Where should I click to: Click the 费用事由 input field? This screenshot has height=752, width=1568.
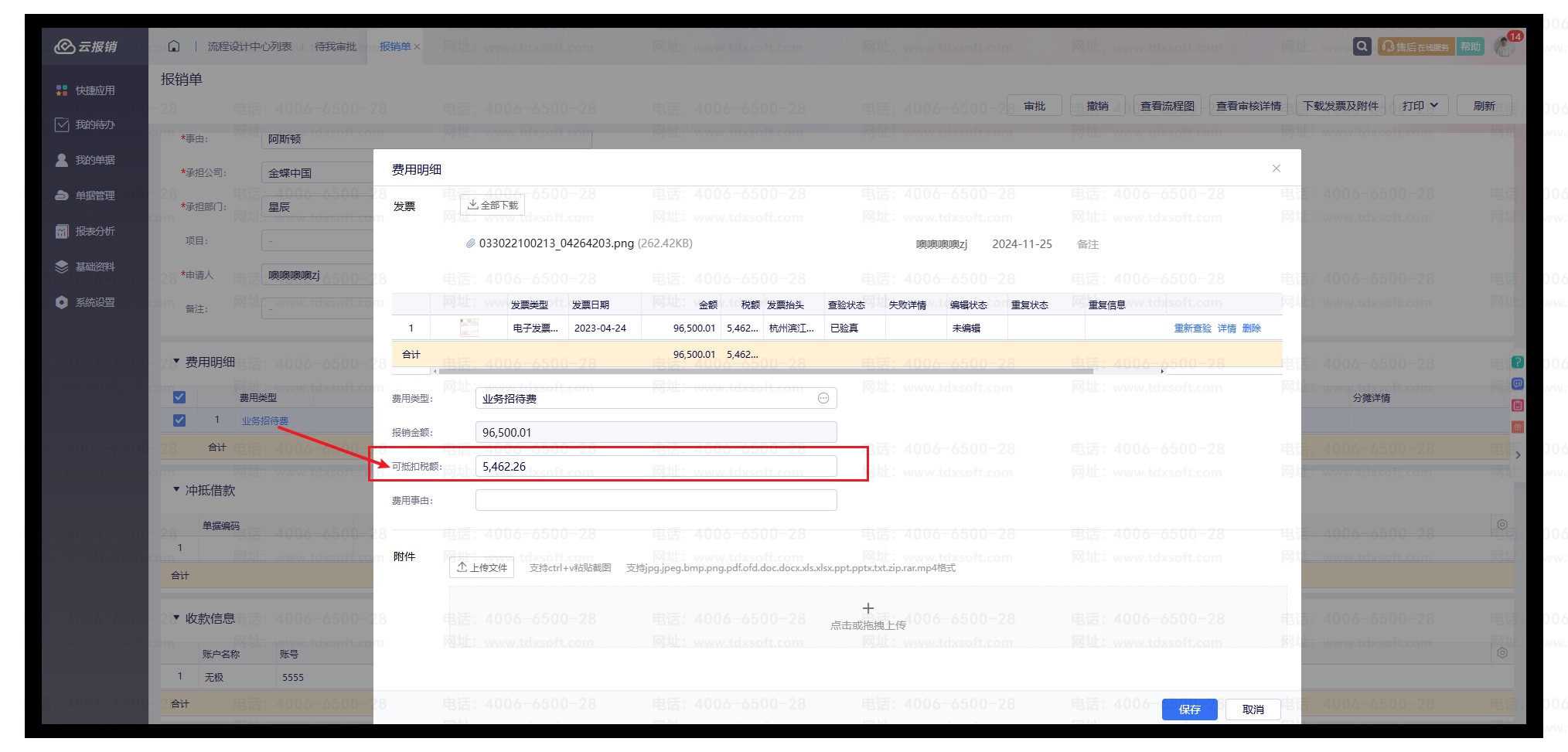click(x=656, y=500)
